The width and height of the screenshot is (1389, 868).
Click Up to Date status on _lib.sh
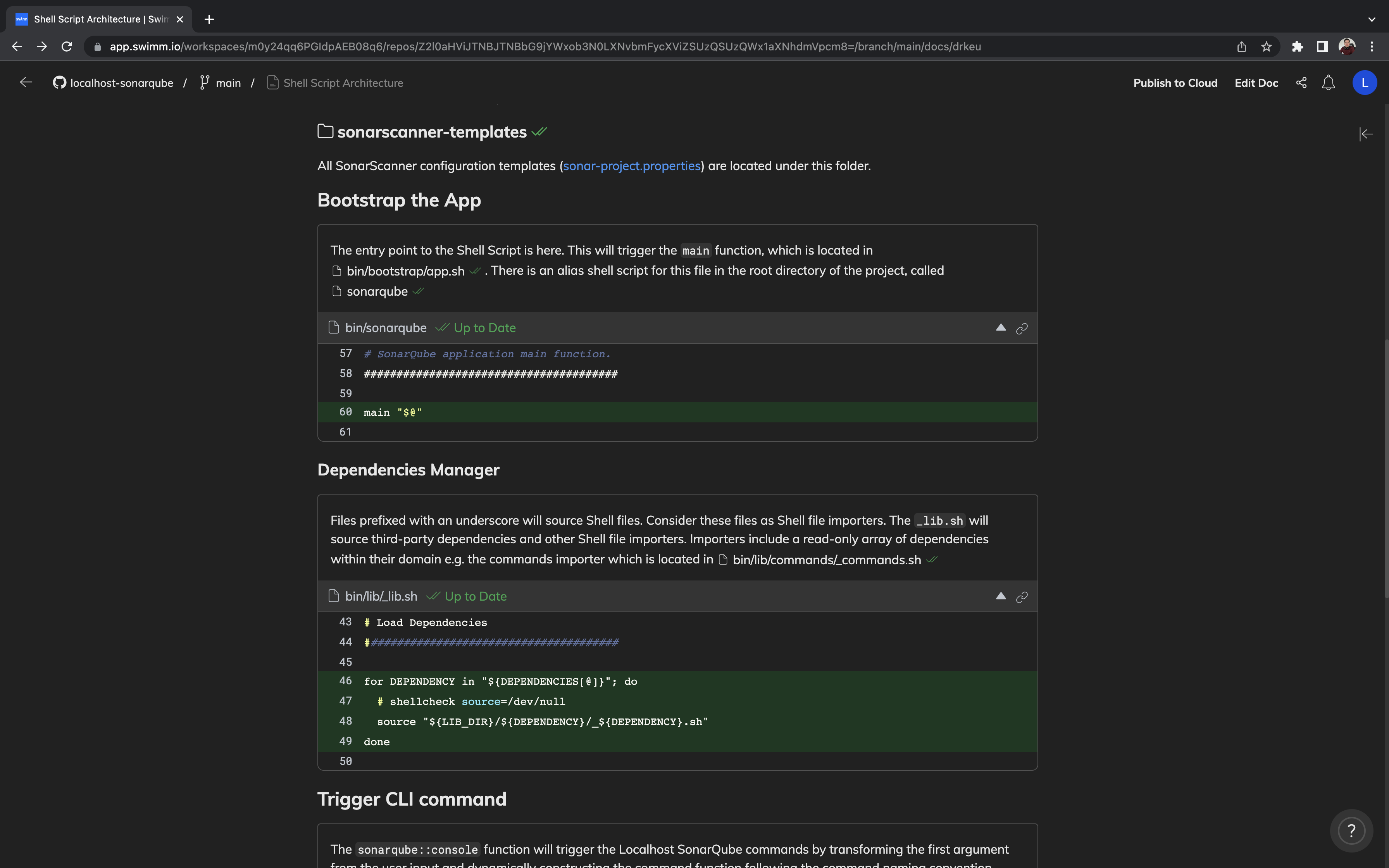coord(467,596)
